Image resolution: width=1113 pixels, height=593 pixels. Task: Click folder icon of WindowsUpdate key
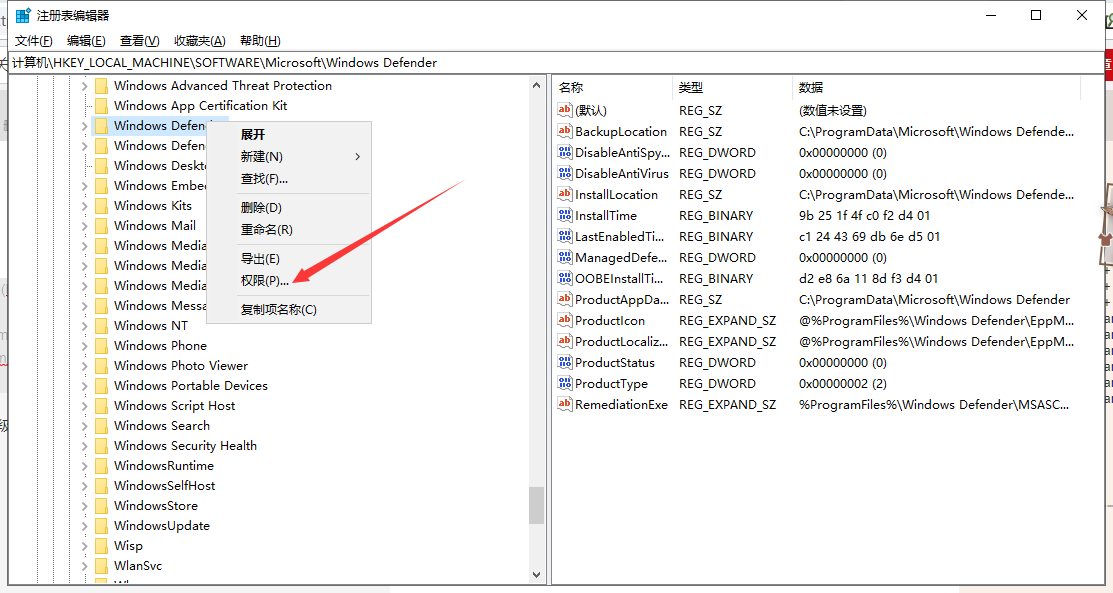[x=102, y=526]
